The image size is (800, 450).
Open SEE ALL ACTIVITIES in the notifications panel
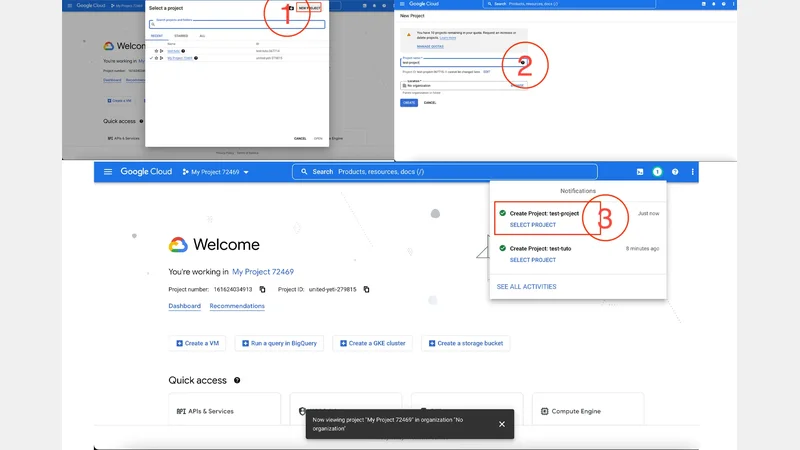coord(526,287)
